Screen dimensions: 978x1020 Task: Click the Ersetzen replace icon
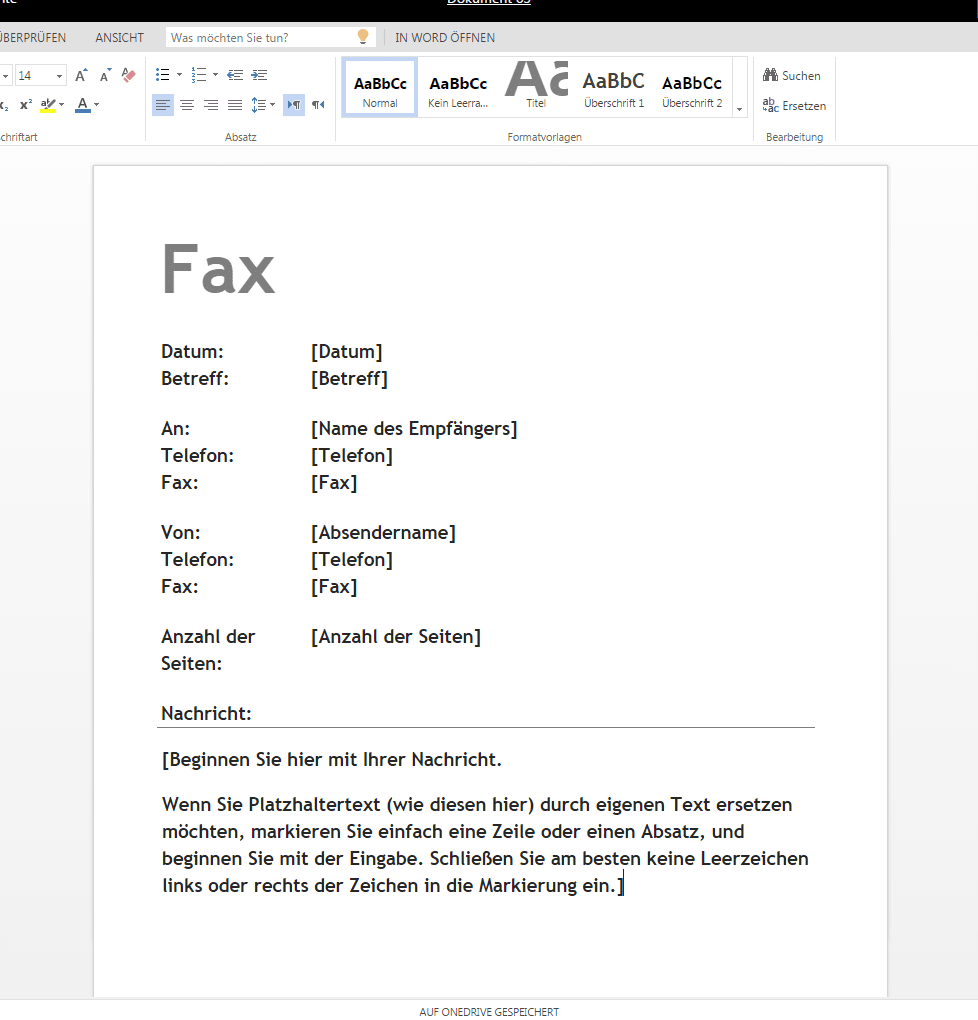pyautogui.click(x=770, y=105)
